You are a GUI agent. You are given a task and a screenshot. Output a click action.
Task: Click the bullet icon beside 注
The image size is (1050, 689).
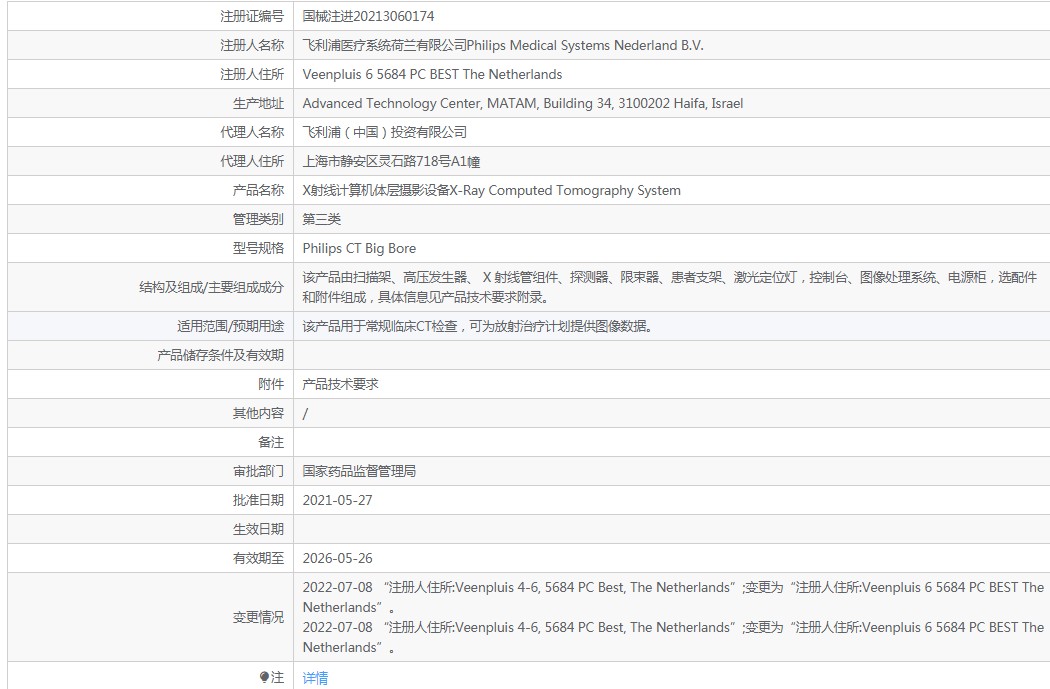click(x=264, y=678)
